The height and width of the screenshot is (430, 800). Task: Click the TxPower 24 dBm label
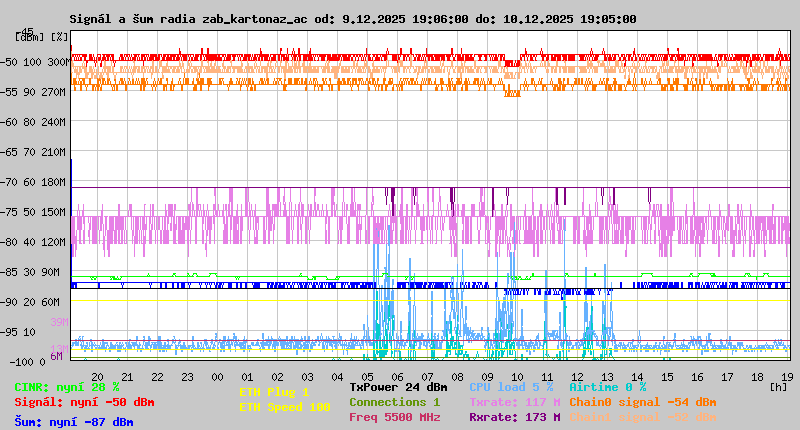point(398,387)
